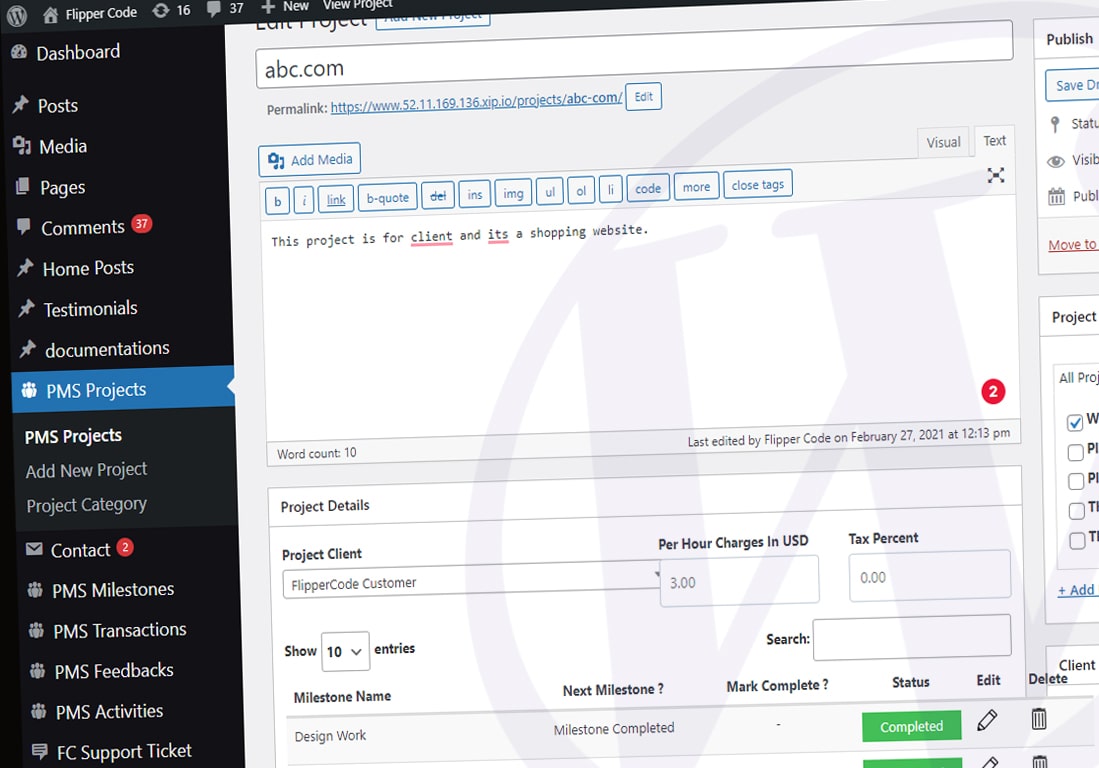Select the Project Category submenu item
The height and width of the screenshot is (768, 1099).
click(x=86, y=505)
